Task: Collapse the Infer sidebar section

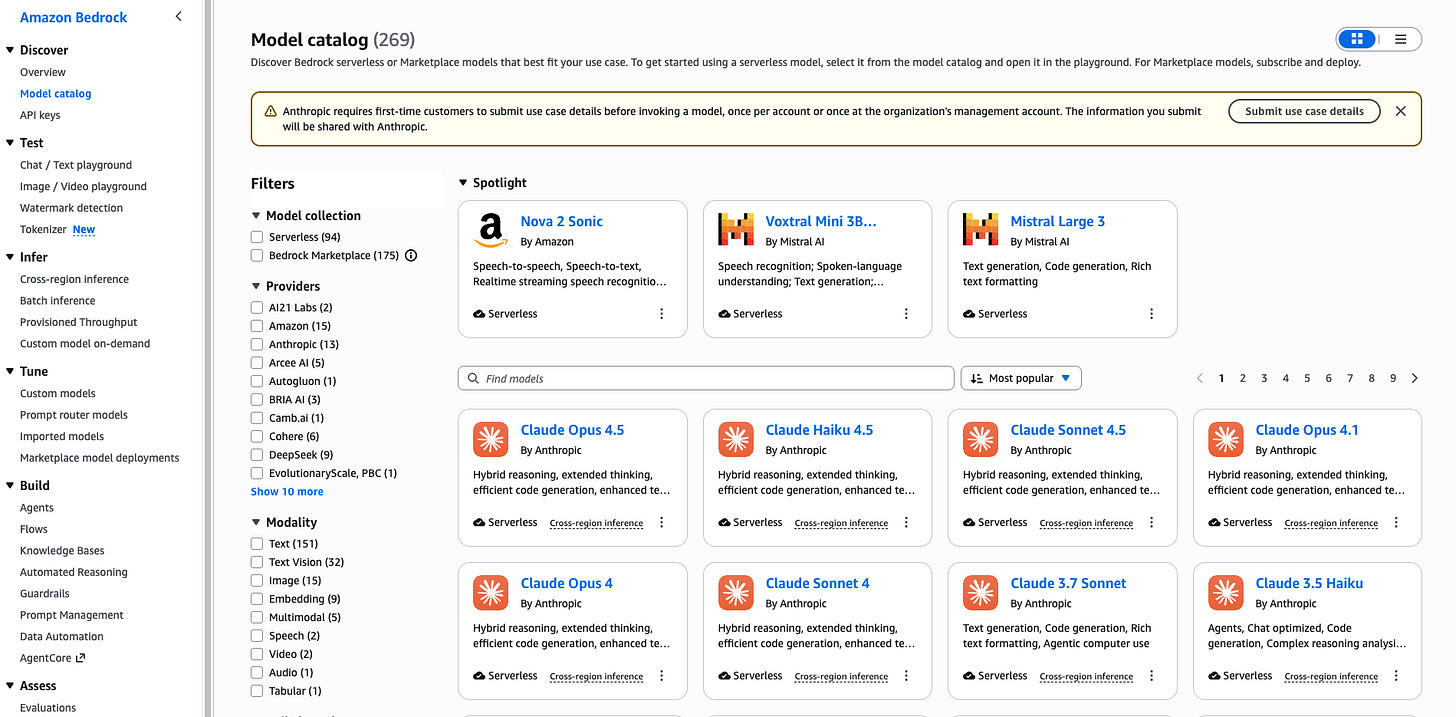Action: click(10, 257)
